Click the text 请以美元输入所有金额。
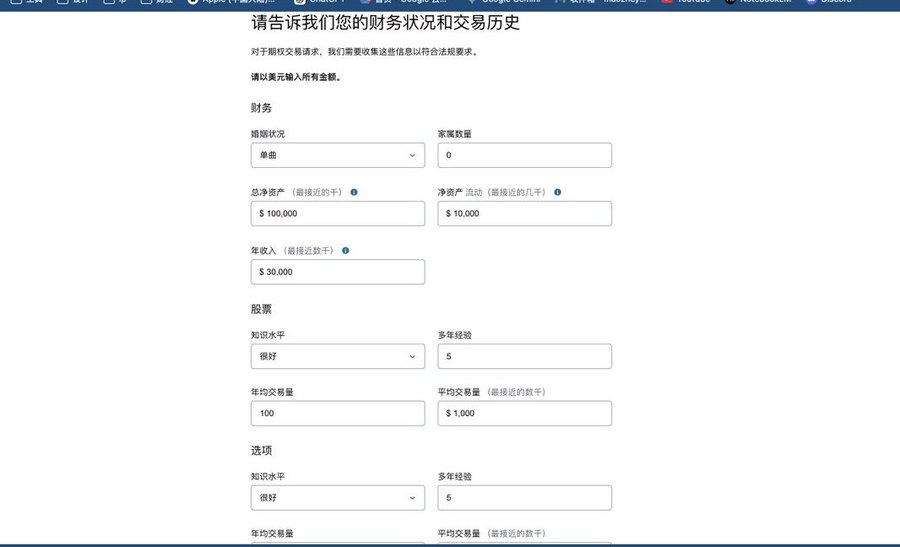This screenshot has width=900, height=547. point(297,77)
